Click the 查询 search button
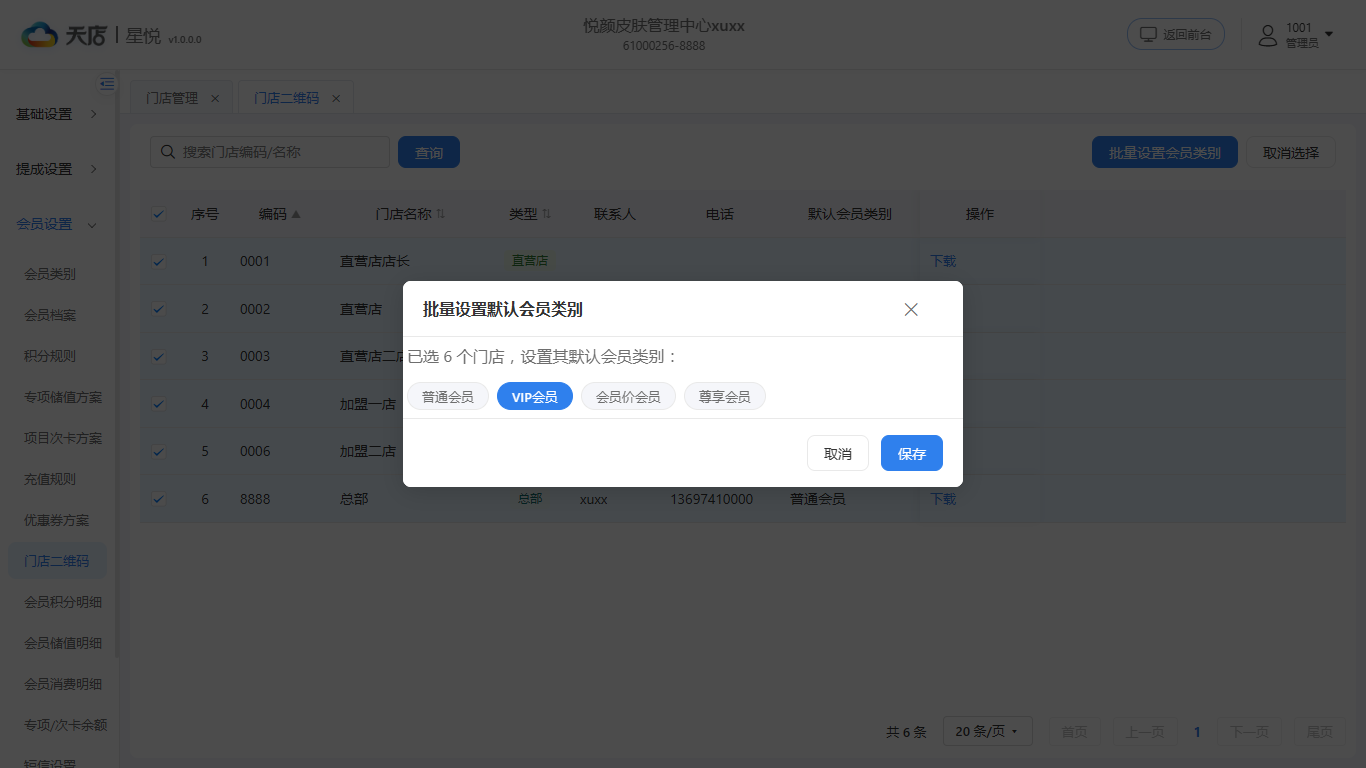The height and width of the screenshot is (768, 1366). pyautogui.click(x=429, y=152)
